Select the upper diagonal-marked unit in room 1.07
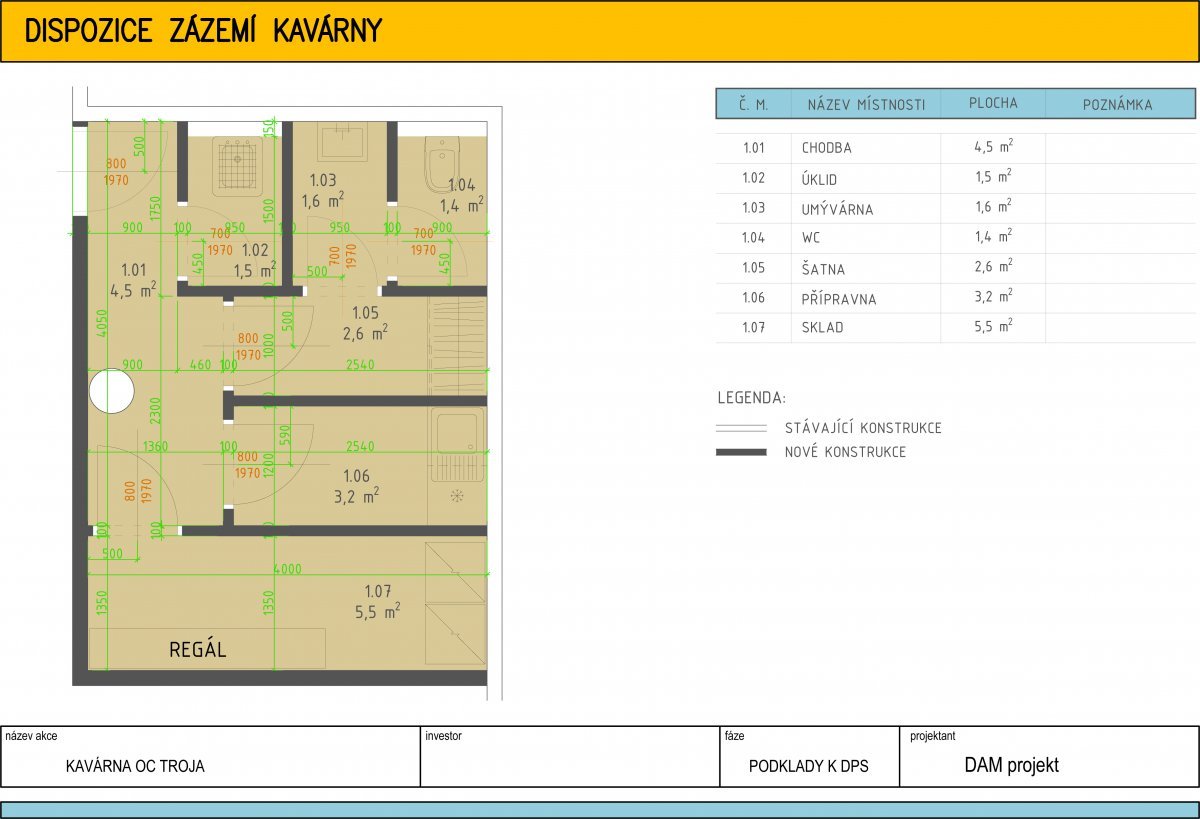Image resolution: width=1200 pixels, height=819 pixels. tap(455, 572)
